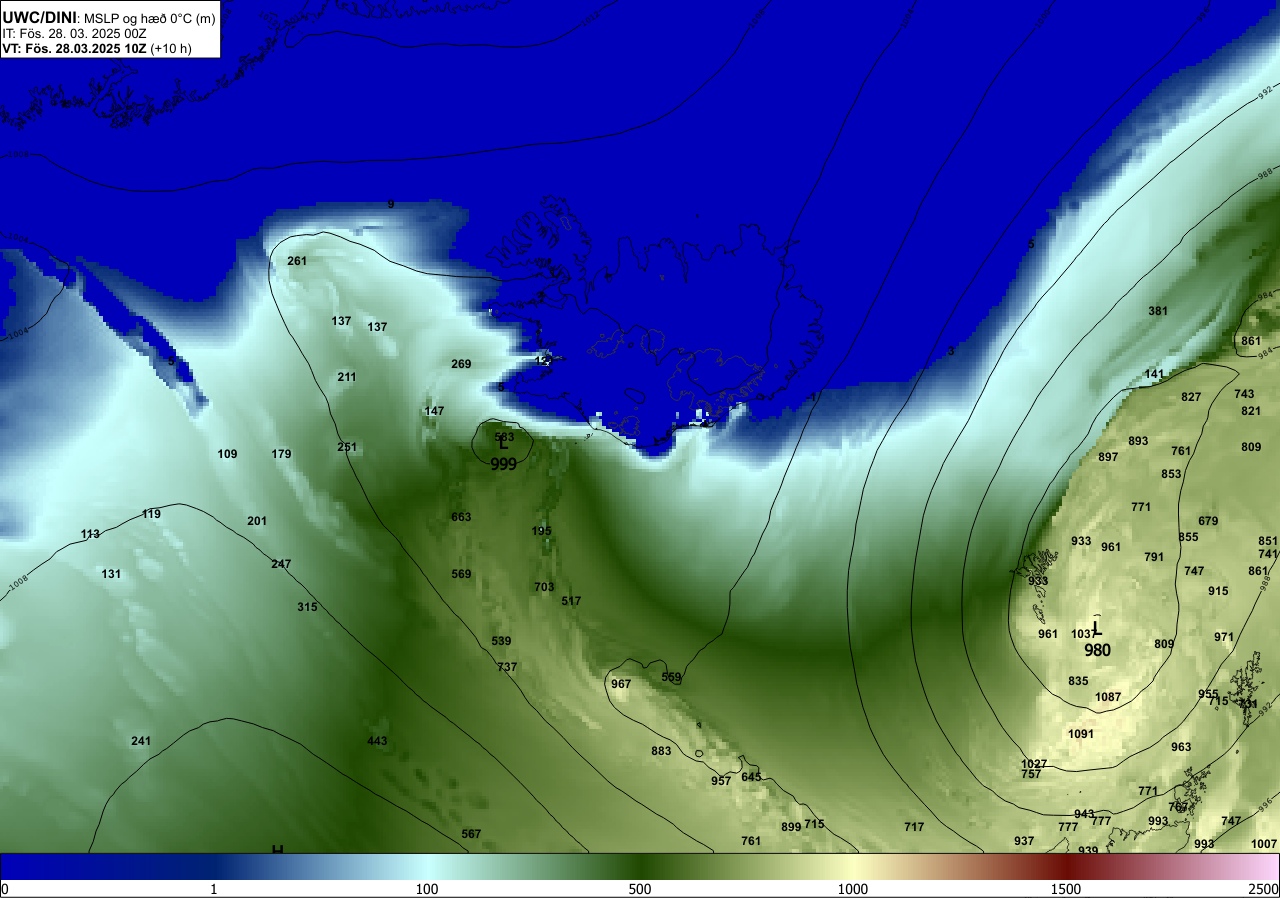This screenshot has height=898, width=1280.
Task: Click the 943 height value
Action: 1084,814
